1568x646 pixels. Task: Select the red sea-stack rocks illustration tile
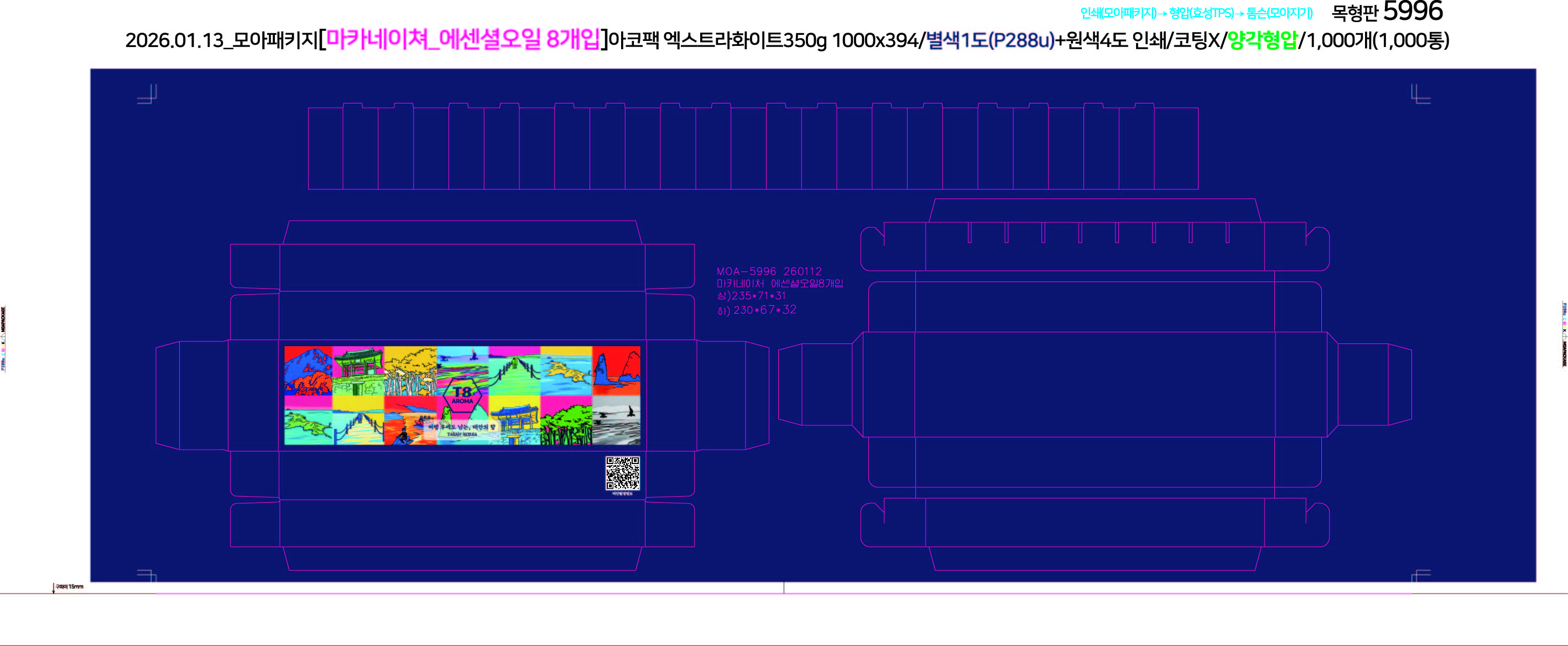click(x=616, y=371)
